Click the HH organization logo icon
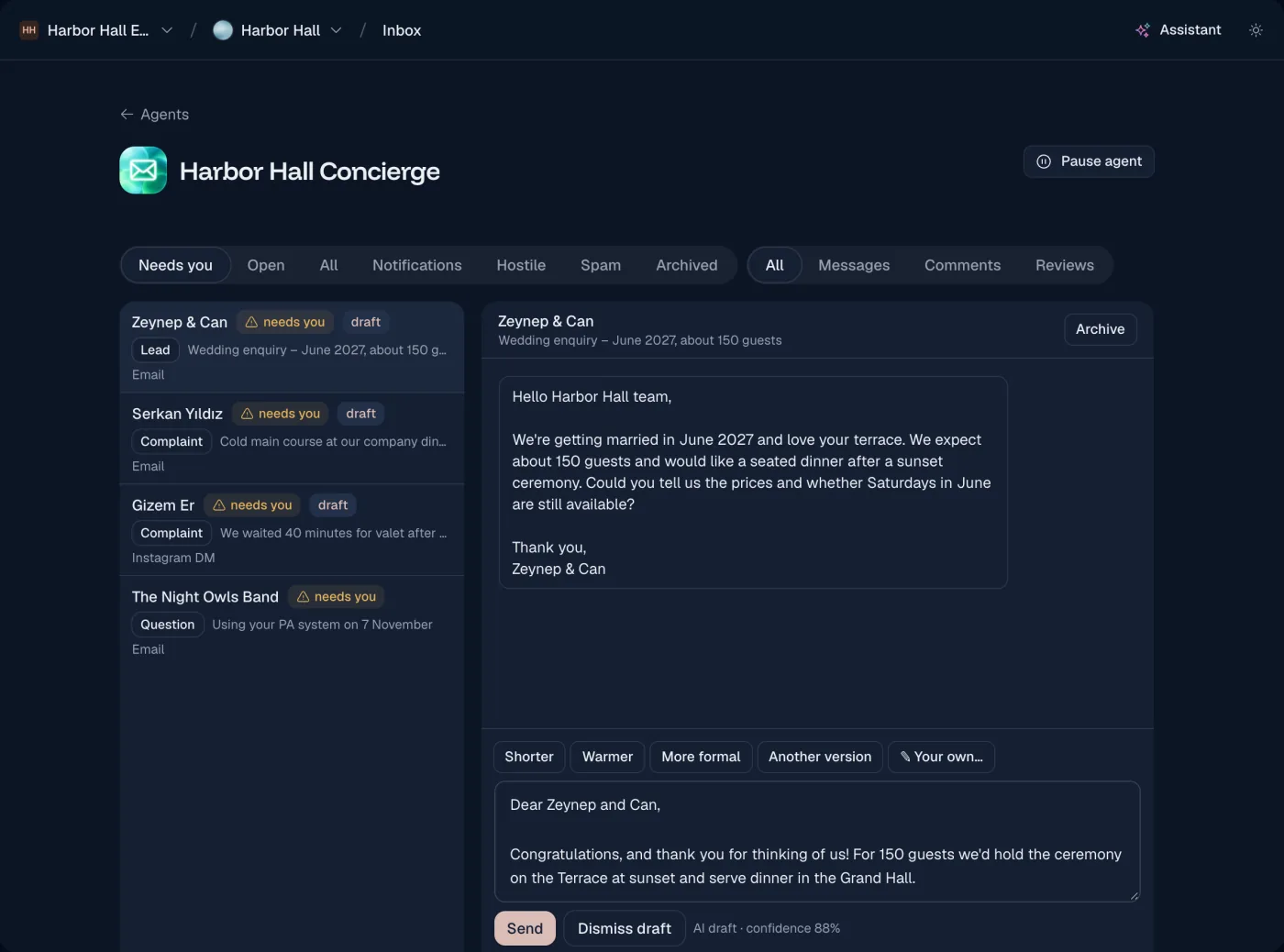Screen dimensions: 1284x952 [29, 30]
